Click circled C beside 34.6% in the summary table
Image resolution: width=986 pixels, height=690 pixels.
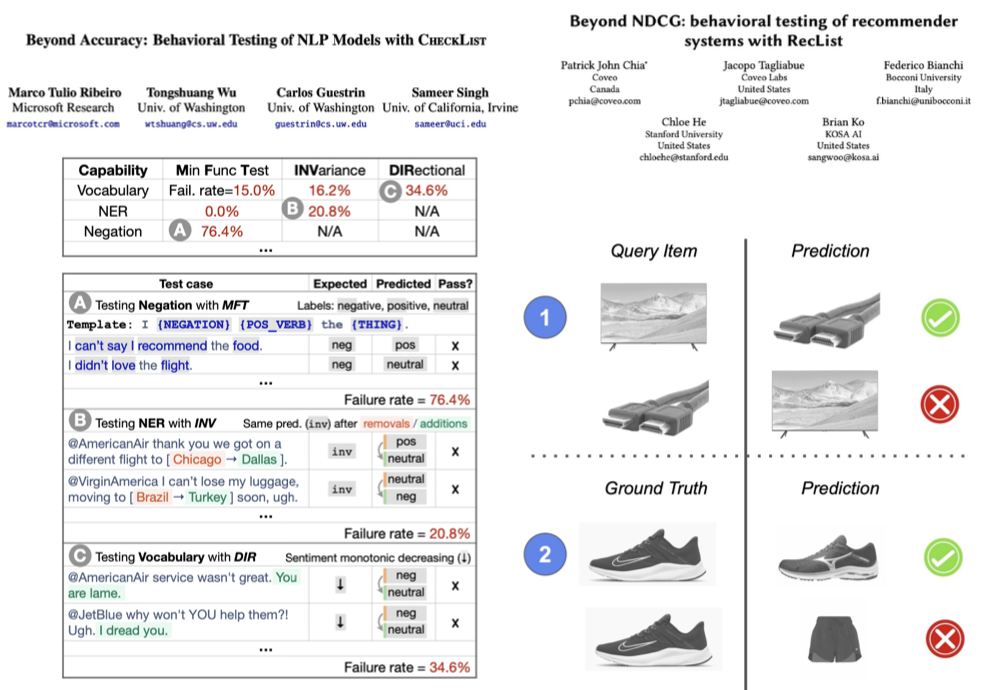[393, 190]
